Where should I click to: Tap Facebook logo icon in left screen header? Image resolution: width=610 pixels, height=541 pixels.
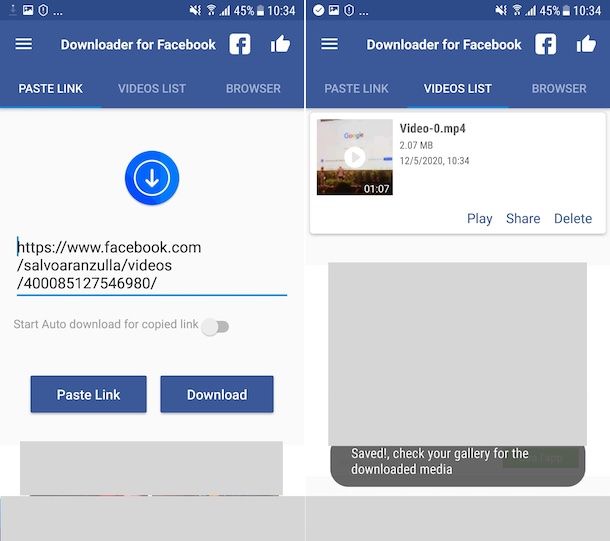[240, 44]
